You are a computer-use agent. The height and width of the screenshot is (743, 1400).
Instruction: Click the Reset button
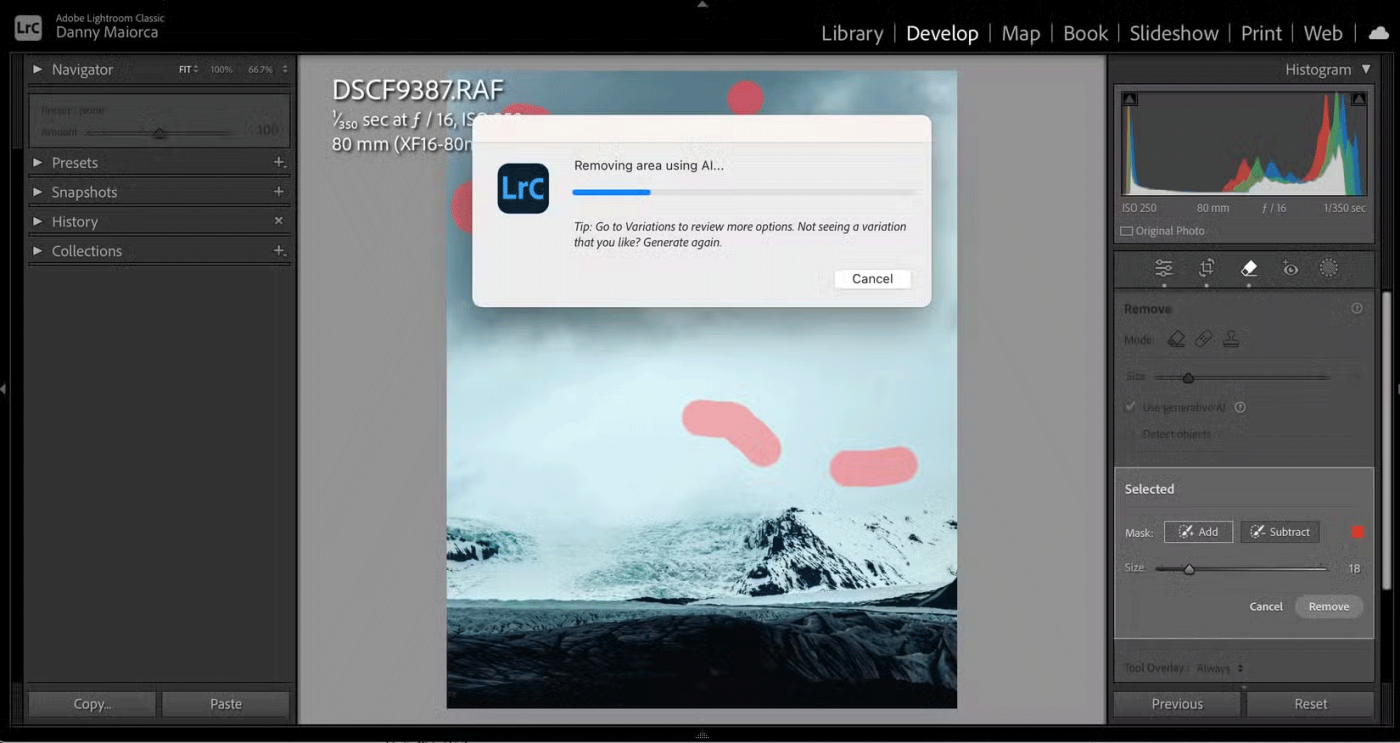pyautogui.click(x=1311, y=704)
